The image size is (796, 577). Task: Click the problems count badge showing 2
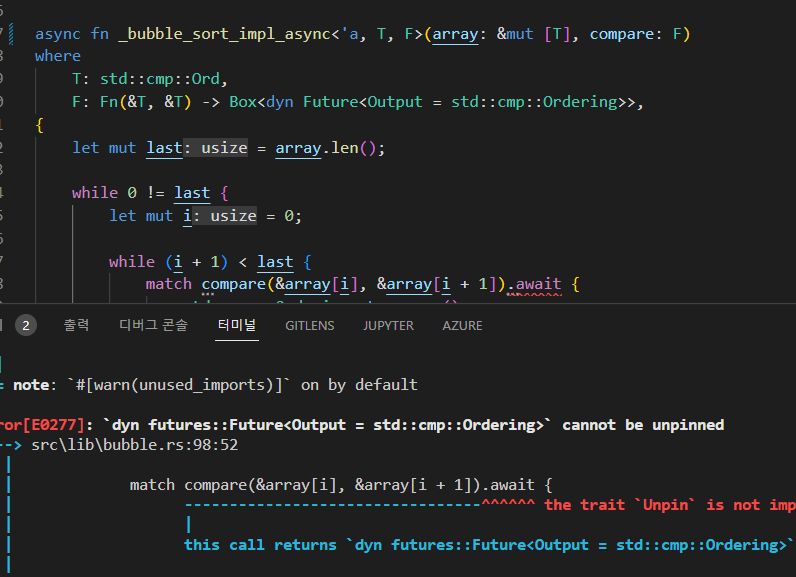[x=26, y=325]
